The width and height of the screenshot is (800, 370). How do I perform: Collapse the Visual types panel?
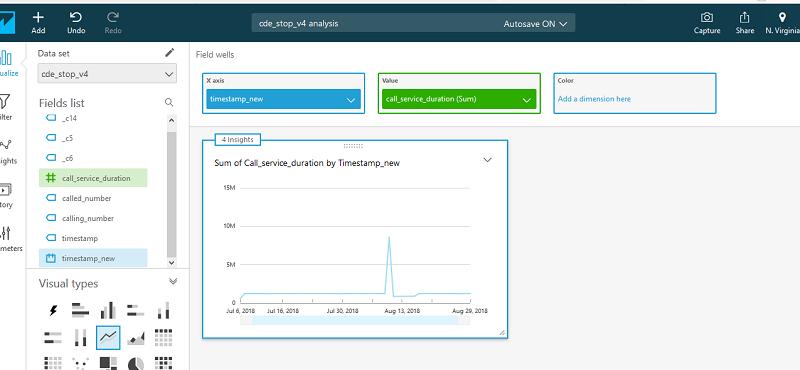pos(173,281)
